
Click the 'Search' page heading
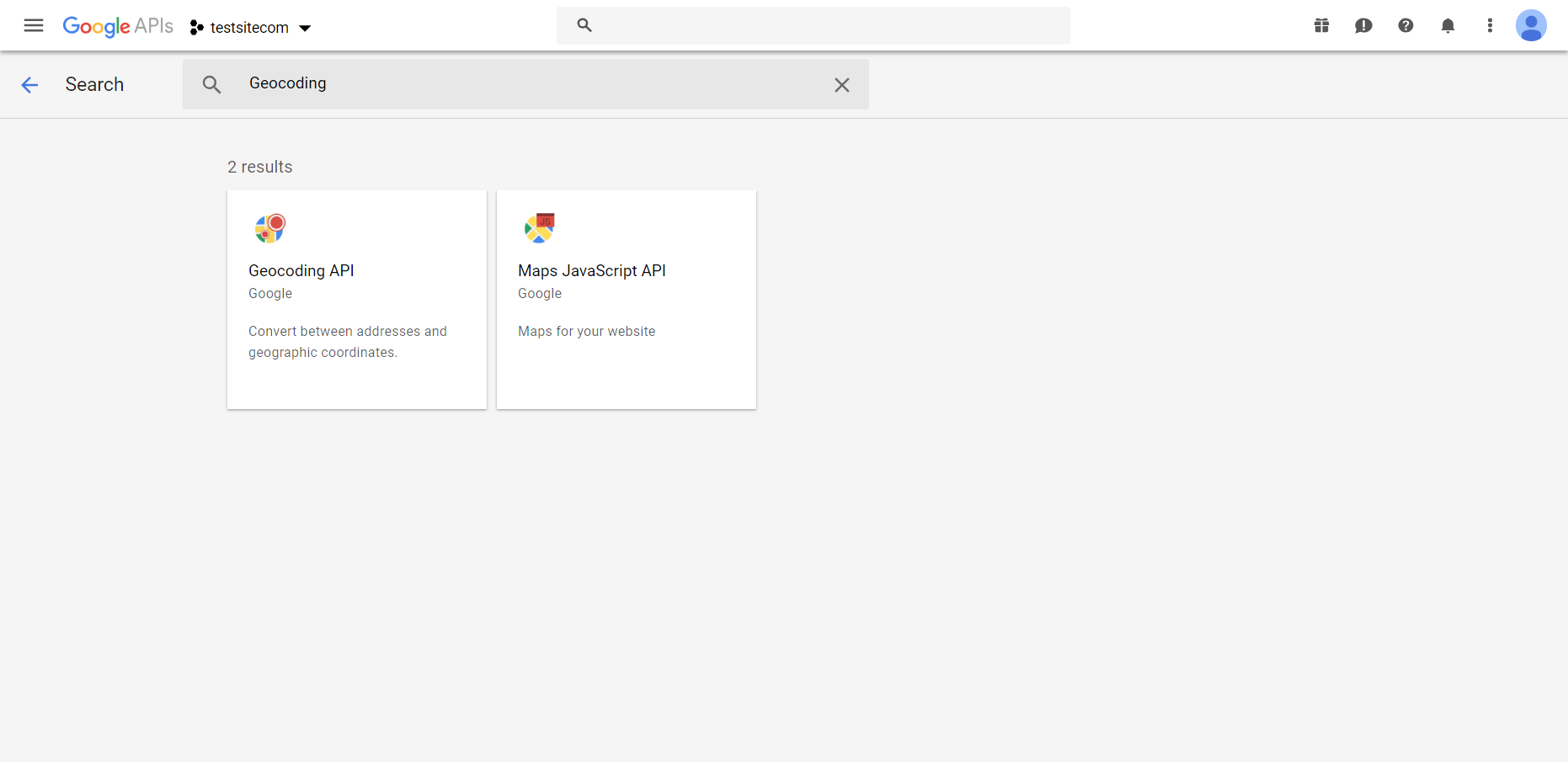pos(94,84)
